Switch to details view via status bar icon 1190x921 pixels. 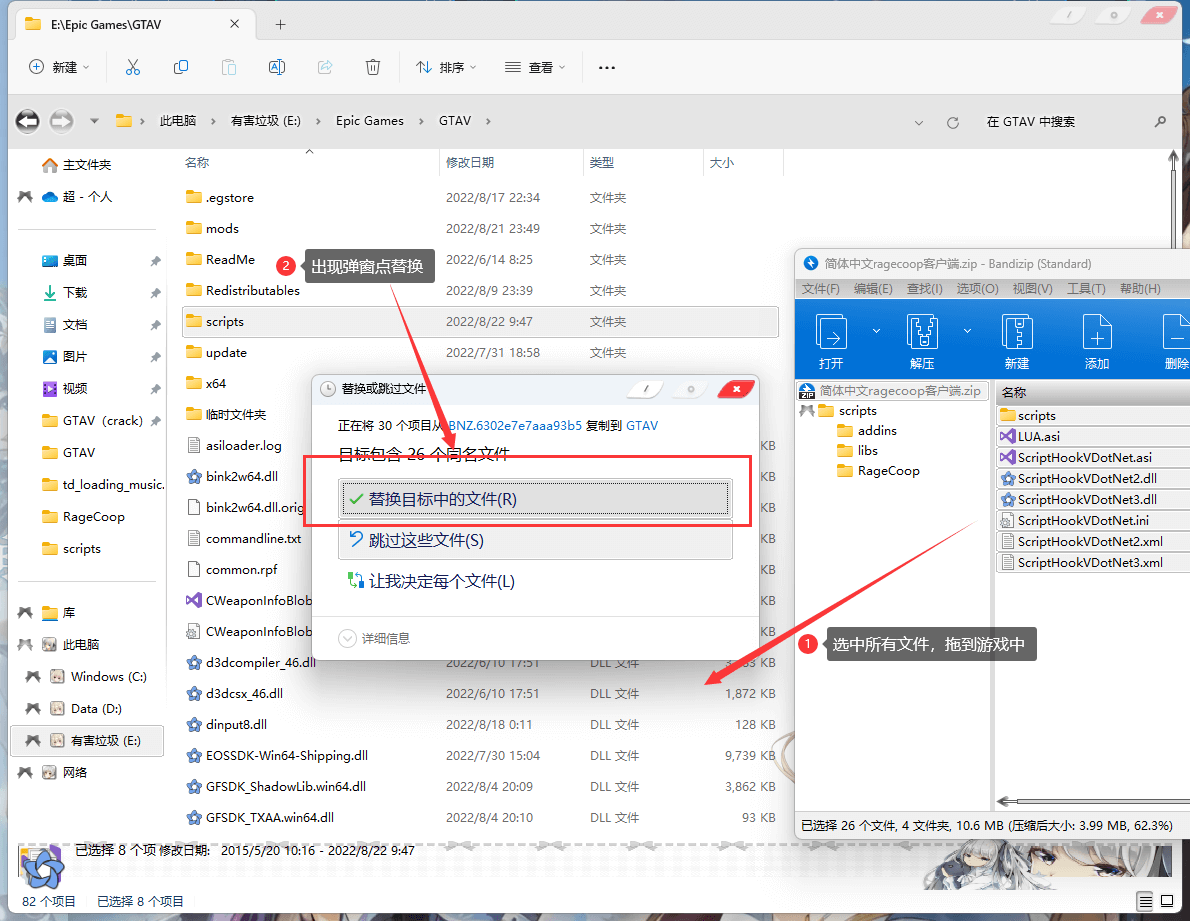click(x=1145, y=901)
